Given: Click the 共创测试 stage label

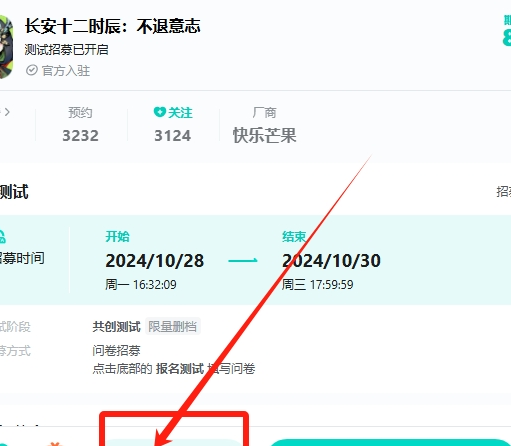Looking at the screenshot, I should click(116, 327).
